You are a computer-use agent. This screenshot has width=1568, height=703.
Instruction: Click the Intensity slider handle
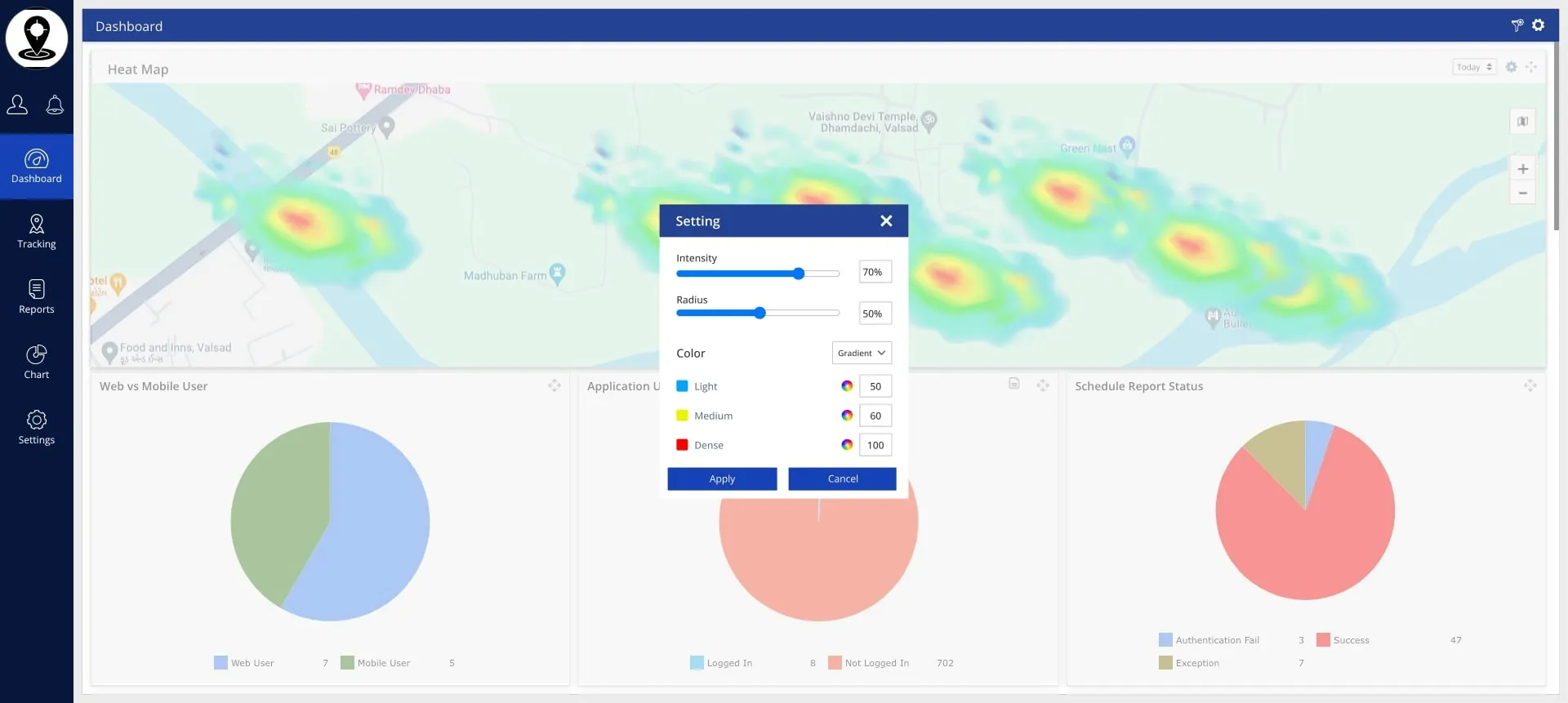point(799,274)
